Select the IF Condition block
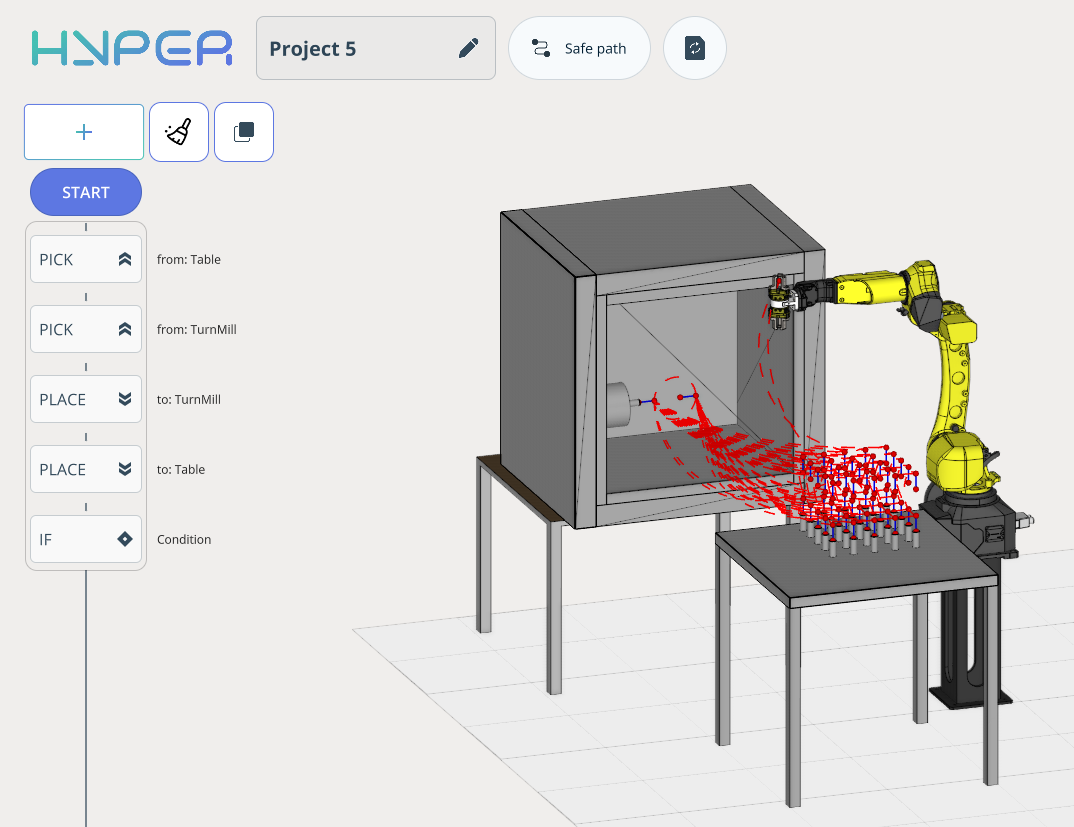Image resolution: width=1074 pixels, height=827 pixels. tap(70, 539)
